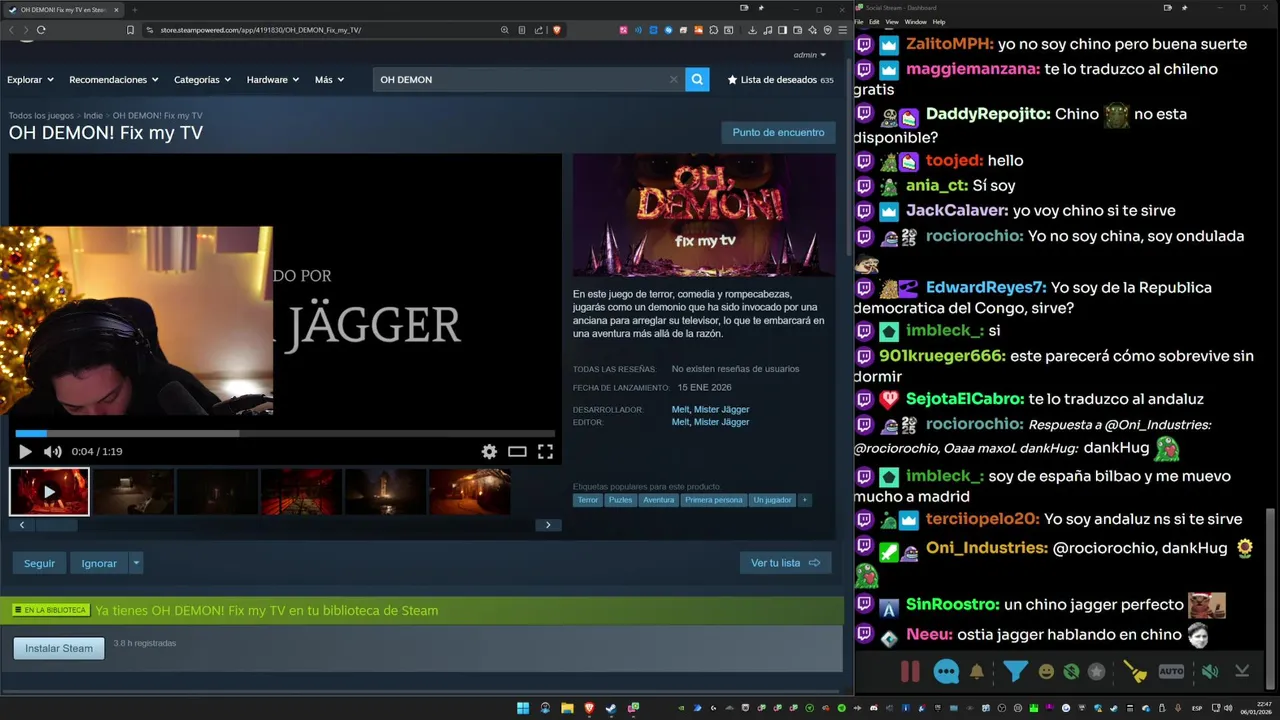Open Steam from the taskbar
The width and height of the screenshot is (1280, 720).
coord(611,708)
